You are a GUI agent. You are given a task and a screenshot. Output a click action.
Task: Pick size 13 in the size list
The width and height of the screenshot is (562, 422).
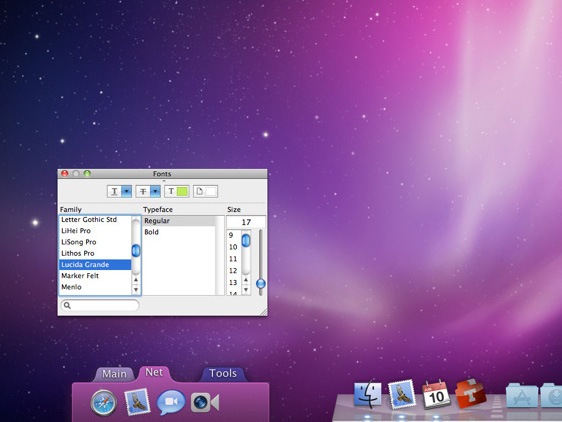click(234, 283)
